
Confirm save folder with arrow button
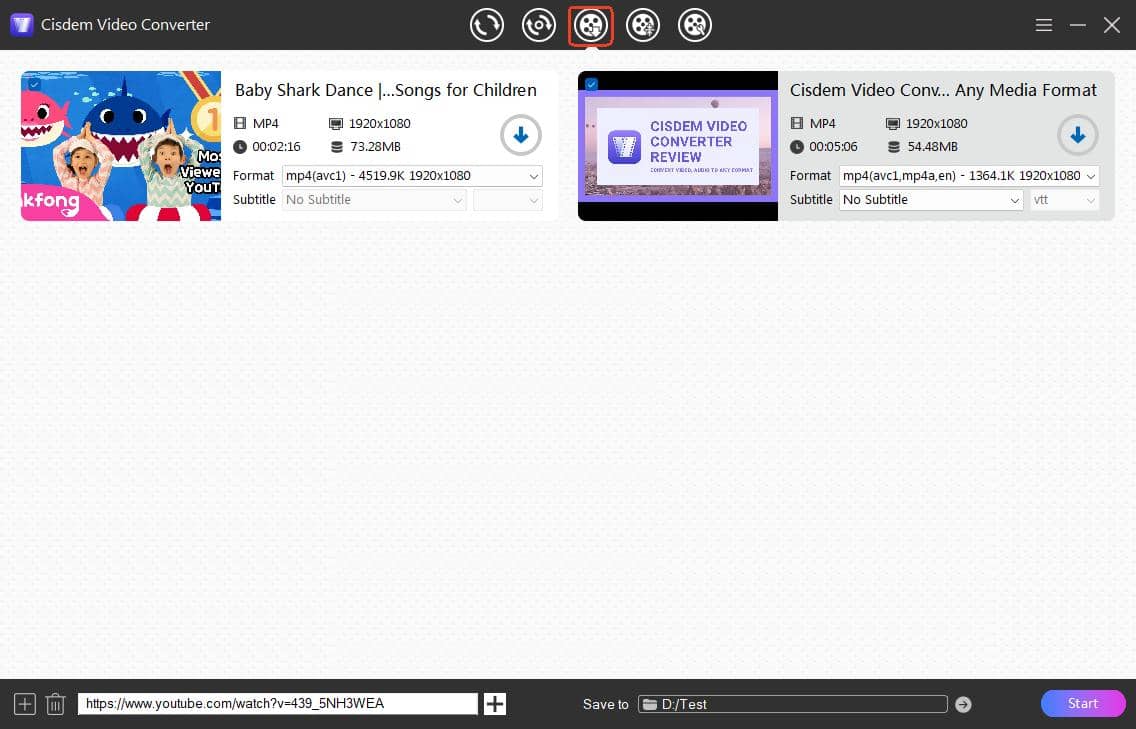point(962,704)
